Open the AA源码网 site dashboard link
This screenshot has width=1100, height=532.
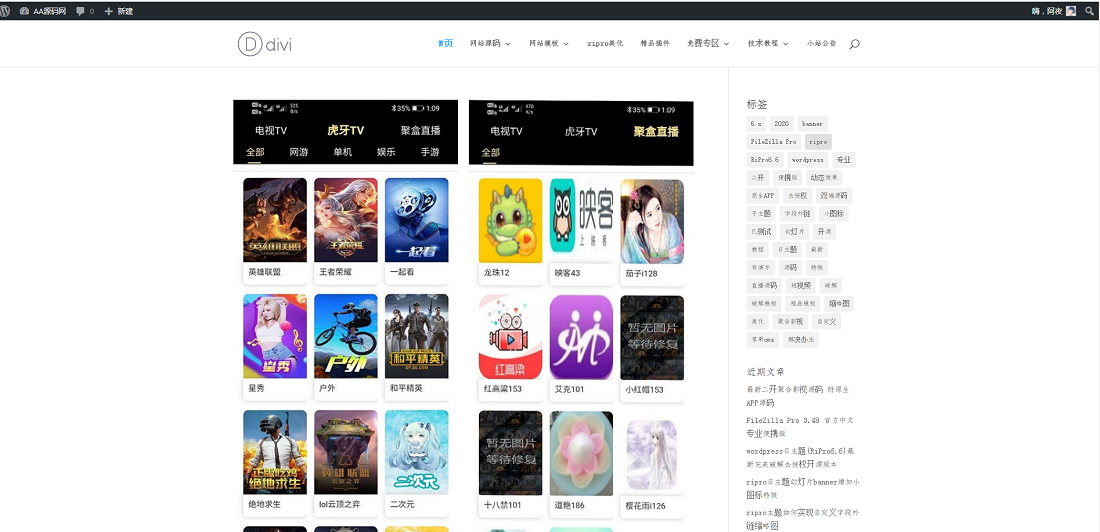(x=43, y=11)
